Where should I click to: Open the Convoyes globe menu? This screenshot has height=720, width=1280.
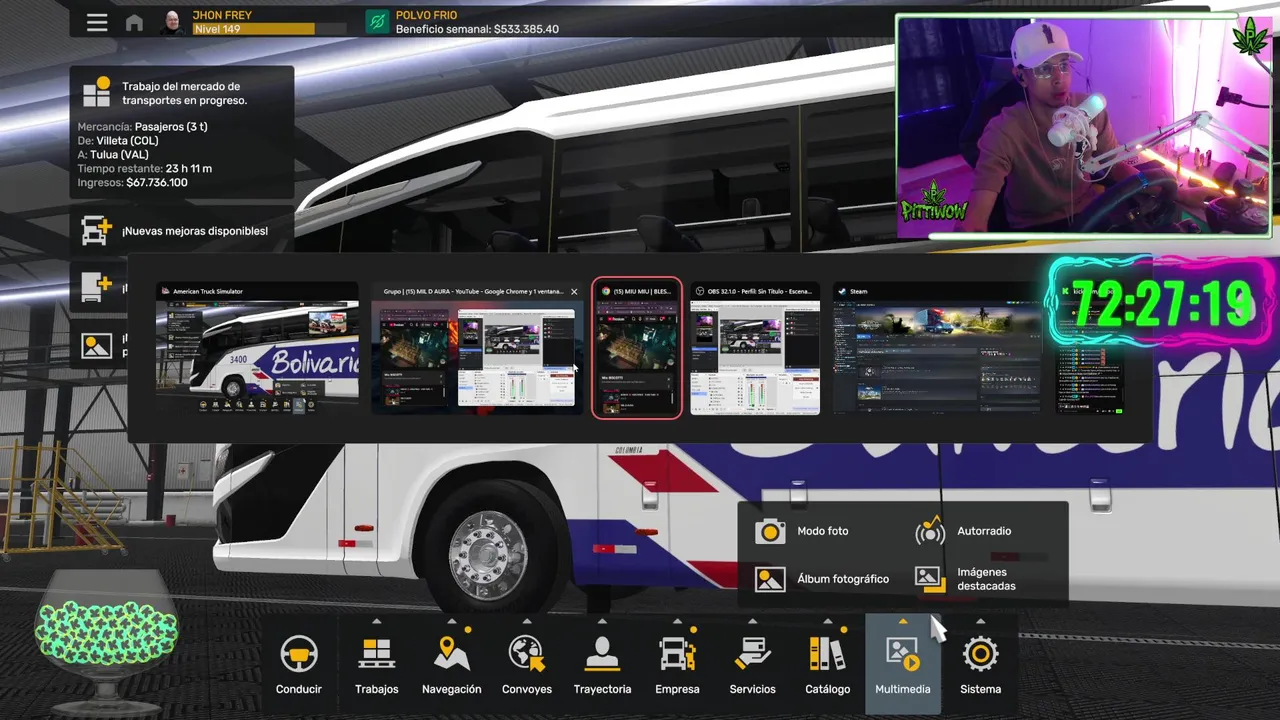pos(527,665)
